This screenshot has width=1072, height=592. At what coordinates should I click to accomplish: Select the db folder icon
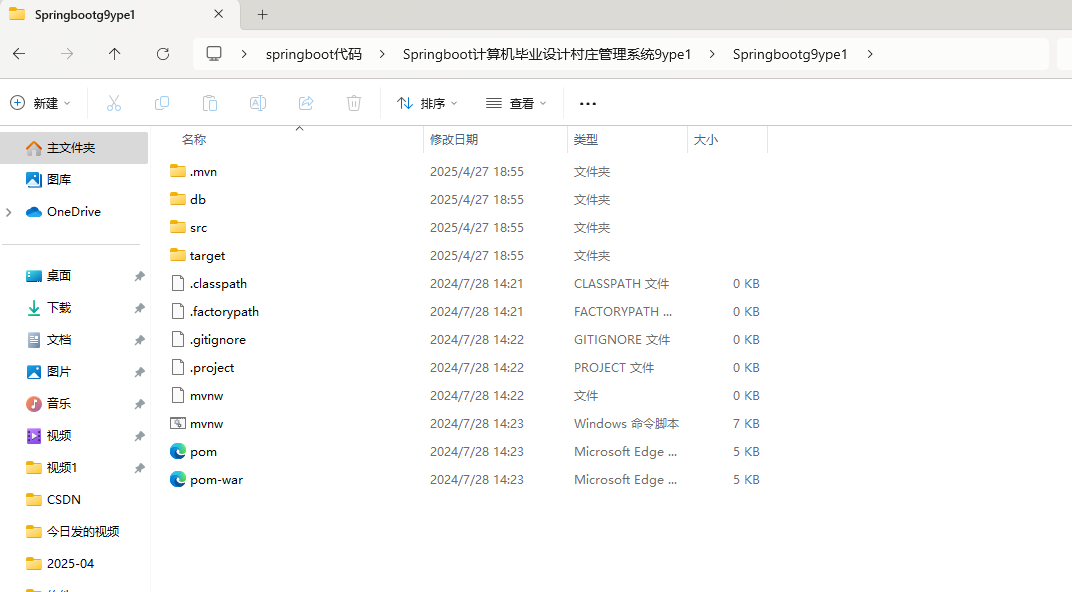178,199
